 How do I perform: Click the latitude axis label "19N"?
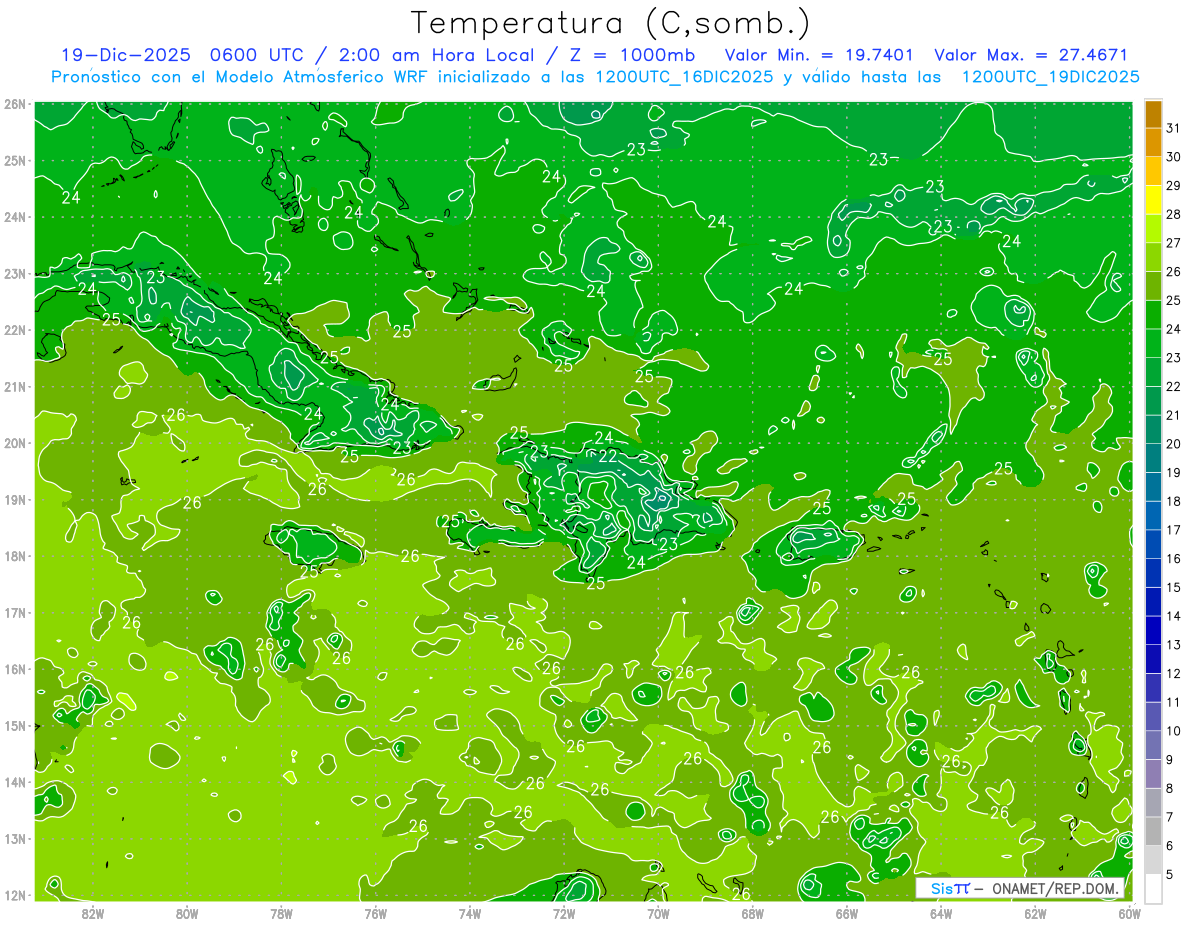click(x=15, y=499)
